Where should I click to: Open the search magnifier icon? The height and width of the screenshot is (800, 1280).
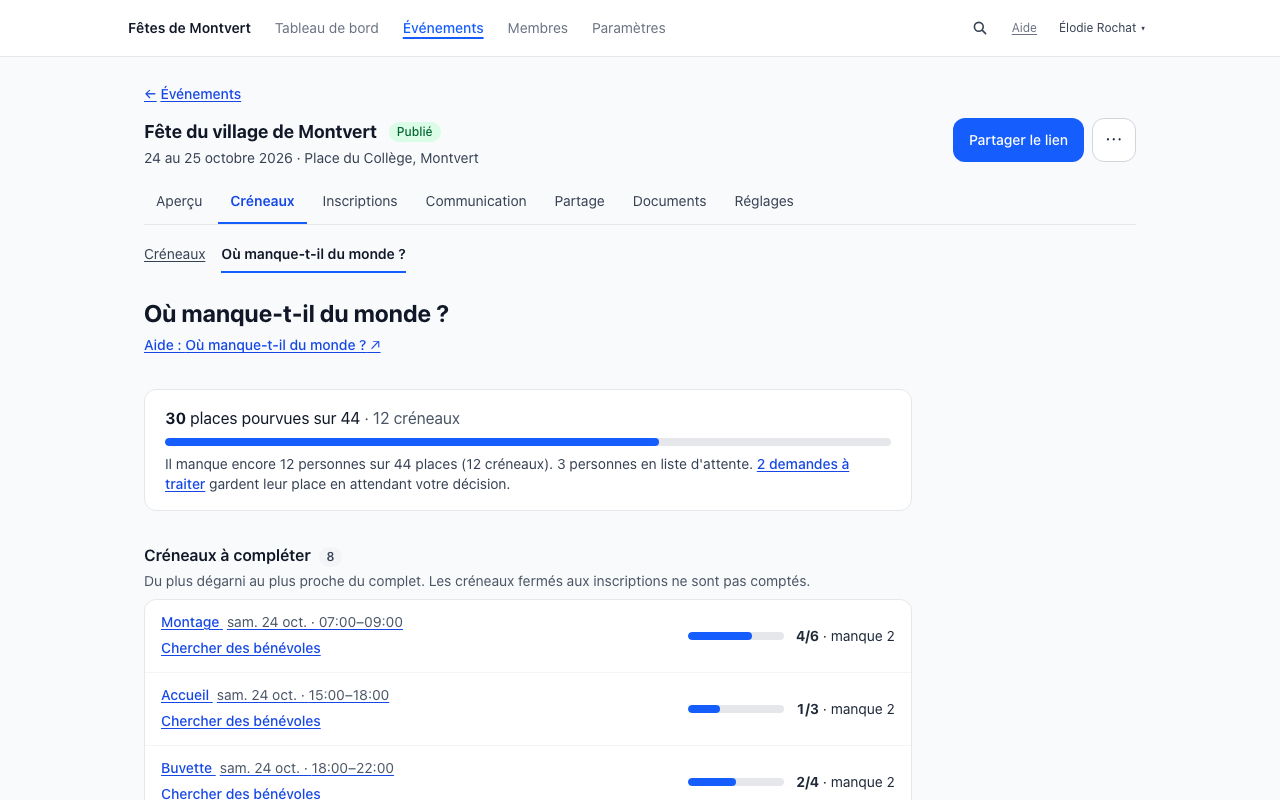(980, 28)
